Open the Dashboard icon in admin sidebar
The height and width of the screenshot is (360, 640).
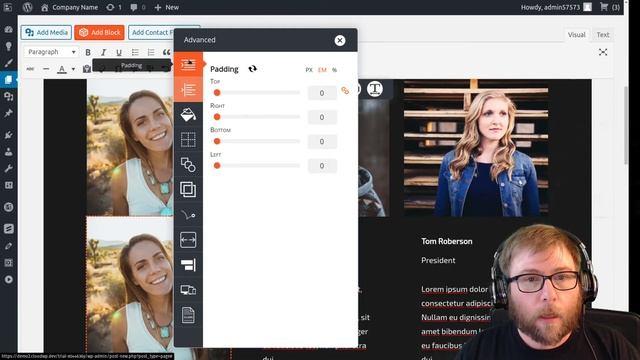(x=9, y=29)
